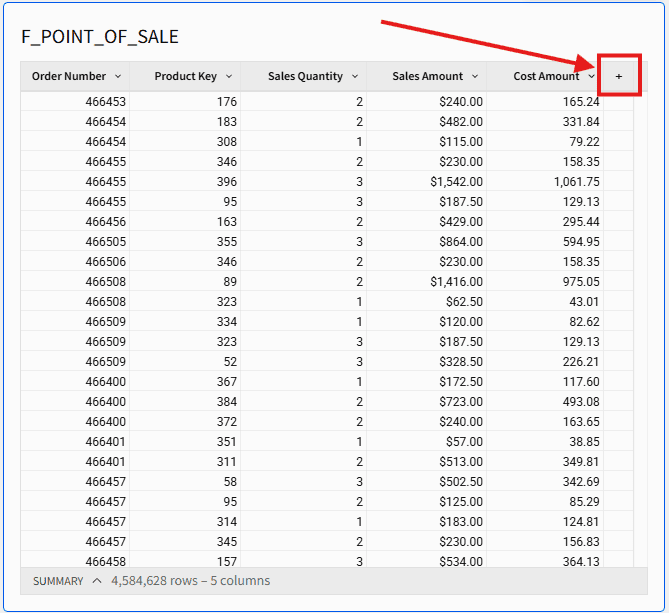Screen dimensions: 669x613
Task: Open the Cost Amount column menu arrow
Action: click(x=592, y=76)
